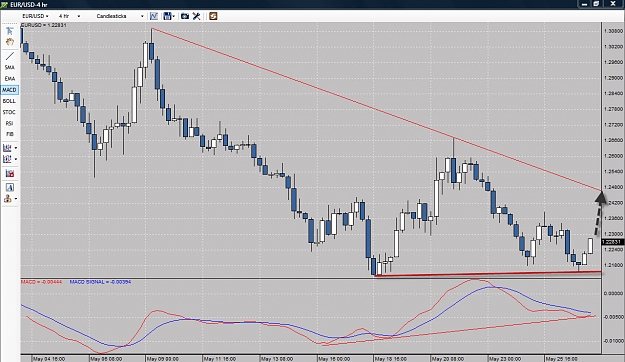Click the orange refresh chart icon
This screenshot has width=625, height=362.
coord(213,16)
